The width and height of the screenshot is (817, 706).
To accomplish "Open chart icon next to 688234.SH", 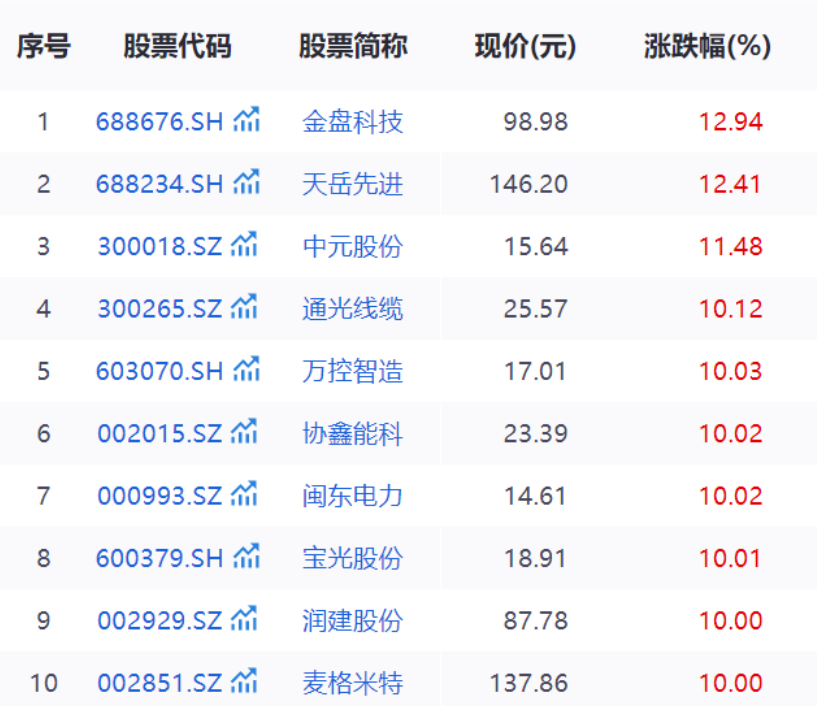I will (246, 182).
